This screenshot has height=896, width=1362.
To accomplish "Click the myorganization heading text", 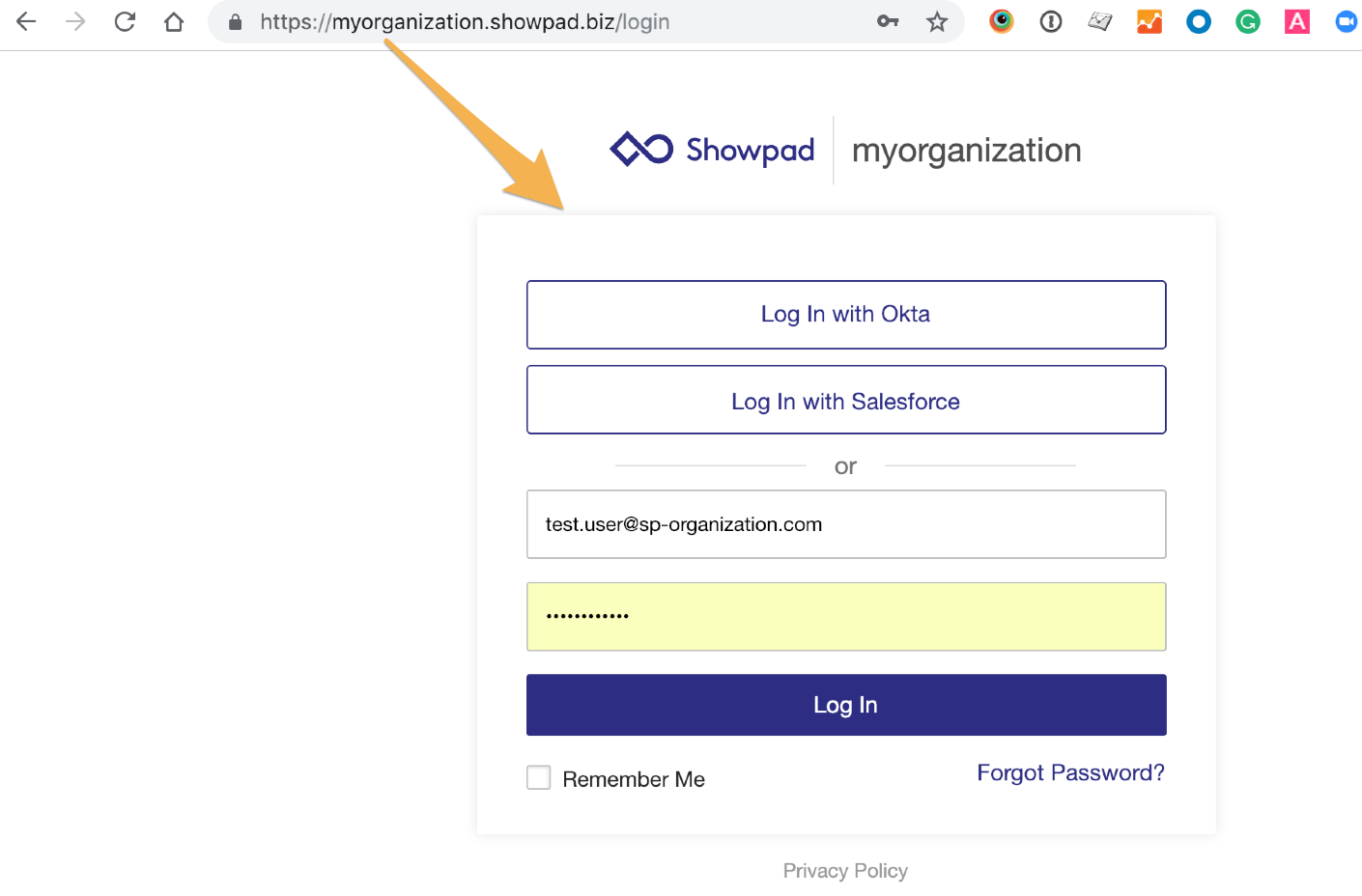I will 967,151.
